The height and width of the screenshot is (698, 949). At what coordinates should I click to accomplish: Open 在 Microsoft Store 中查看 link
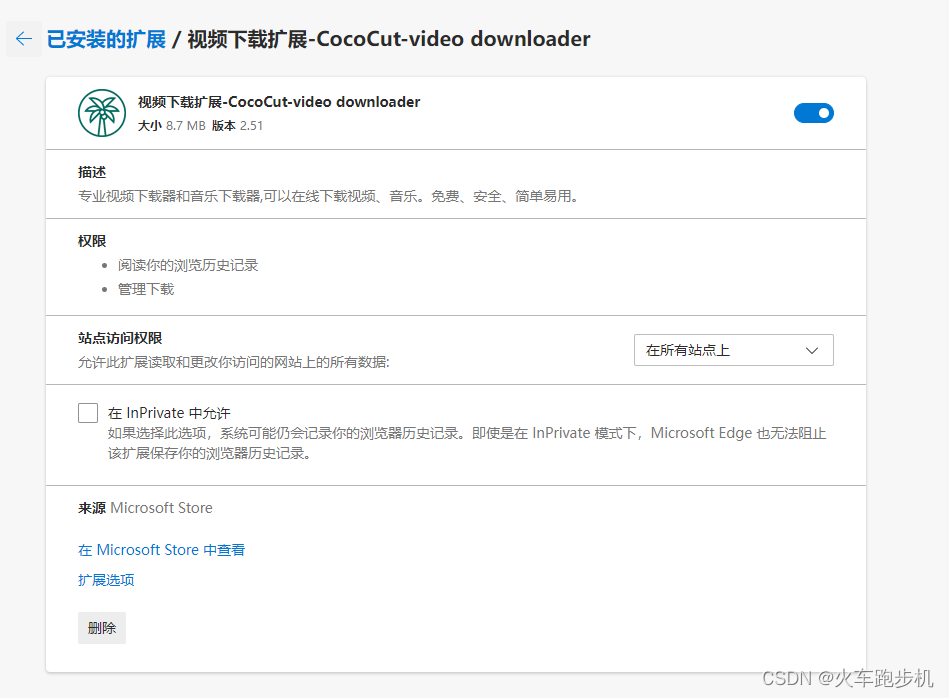(x=162, y=550)
